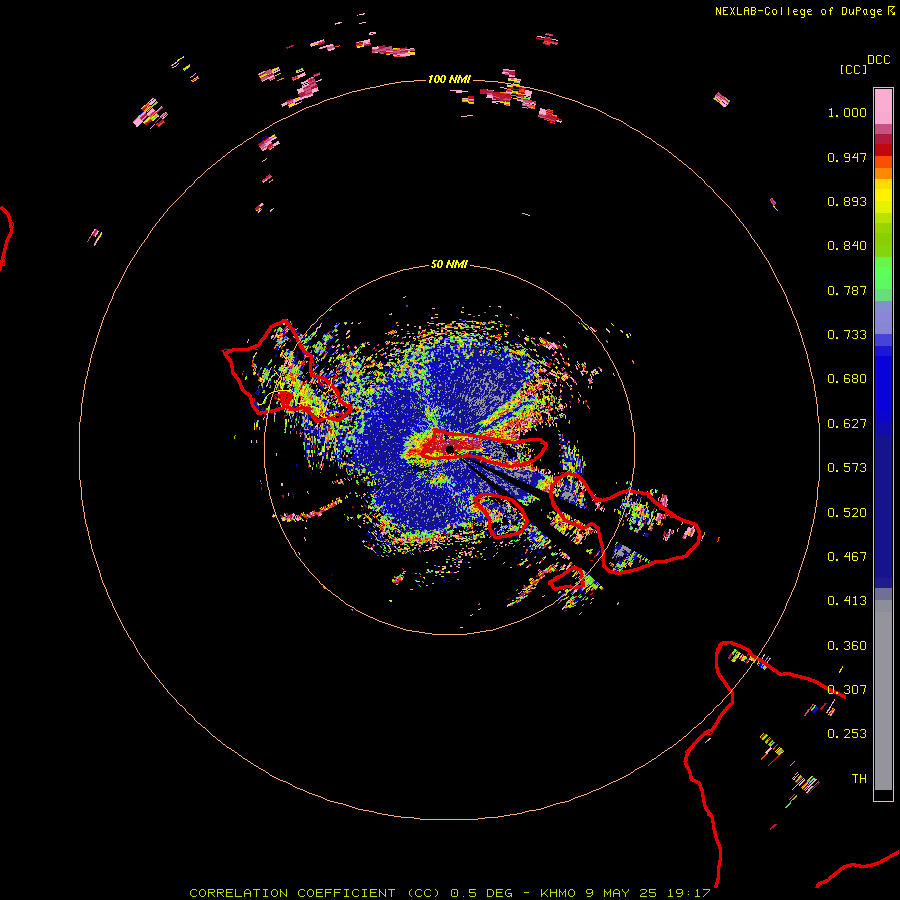Click the NEXLAB-College of DuPage header text

click(x=804, y=11)
